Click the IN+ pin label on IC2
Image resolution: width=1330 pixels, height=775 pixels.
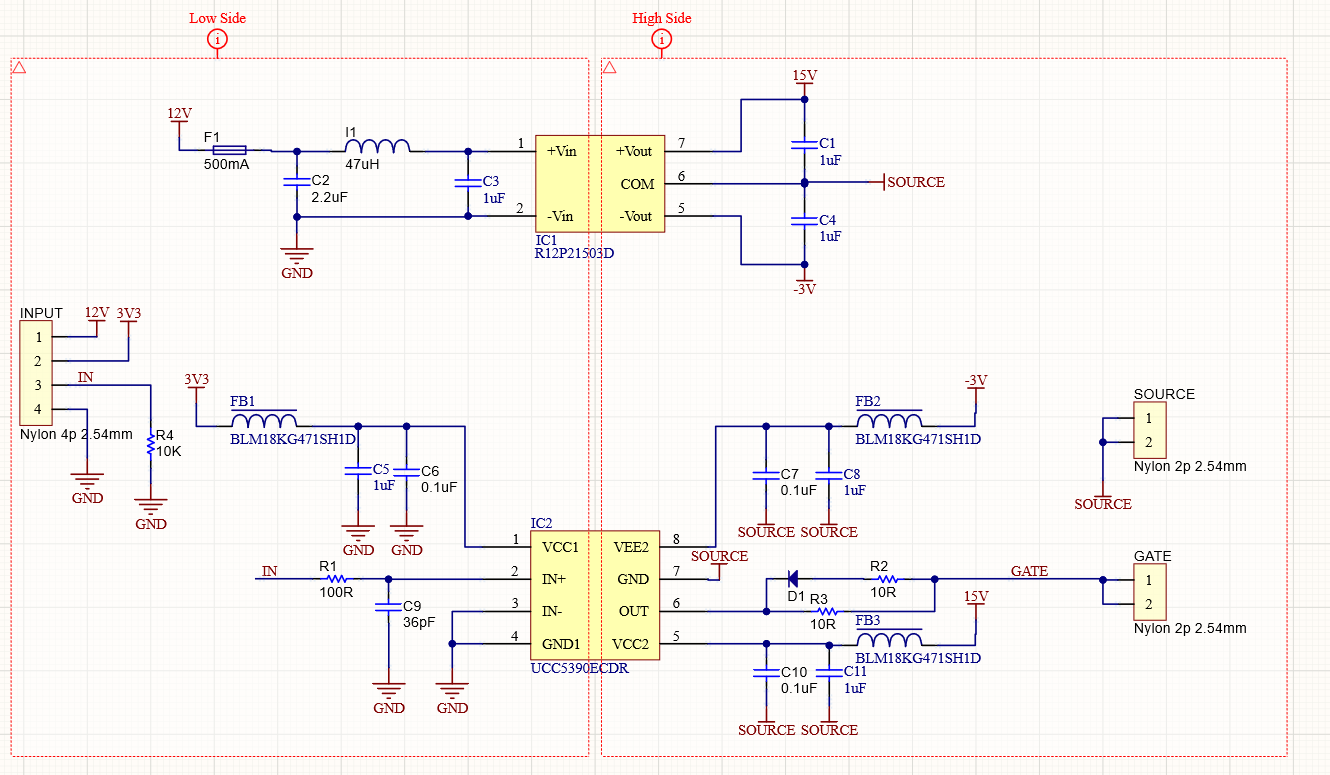554,579
